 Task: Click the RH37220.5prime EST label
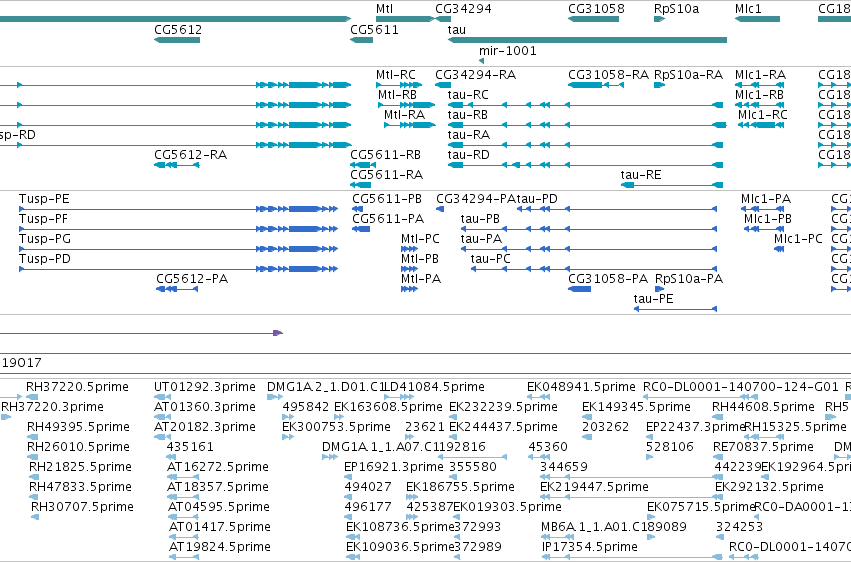point(77,387)
